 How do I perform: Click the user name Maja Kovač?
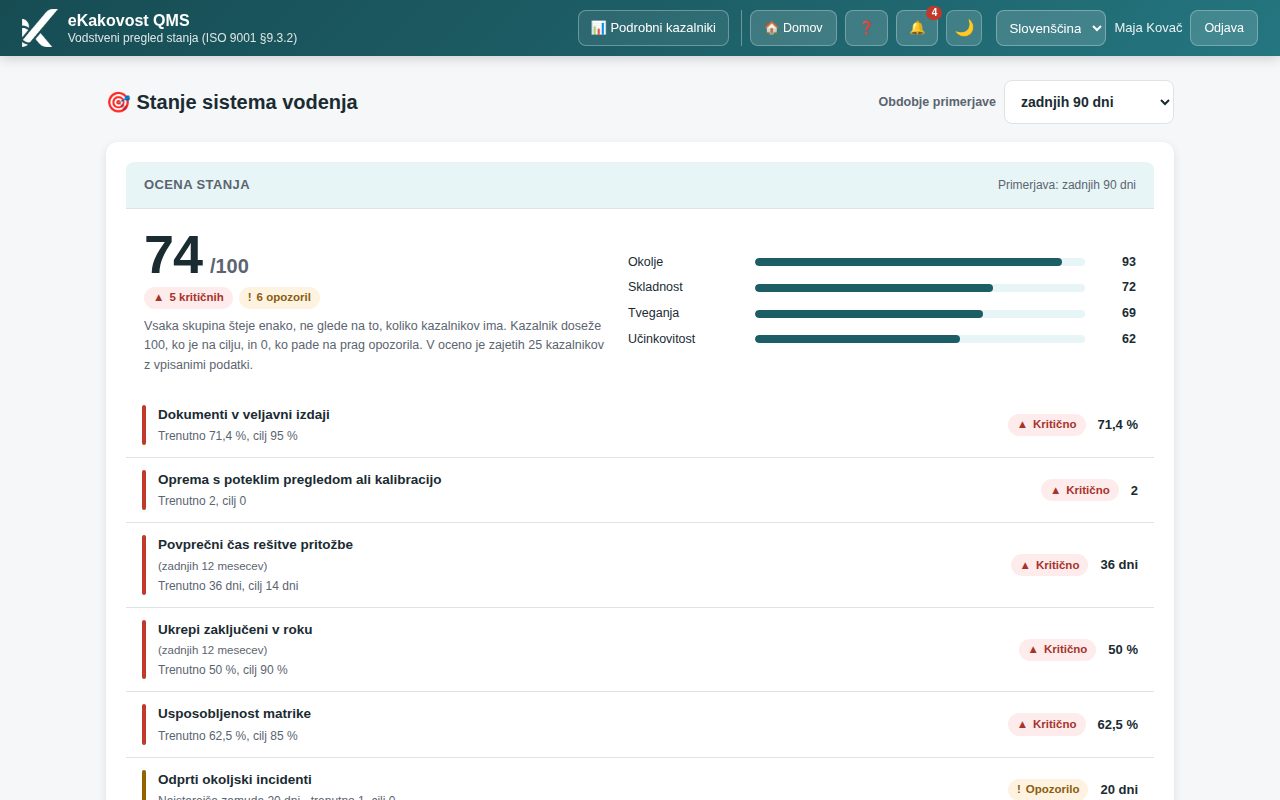[x=1148, y=28]
